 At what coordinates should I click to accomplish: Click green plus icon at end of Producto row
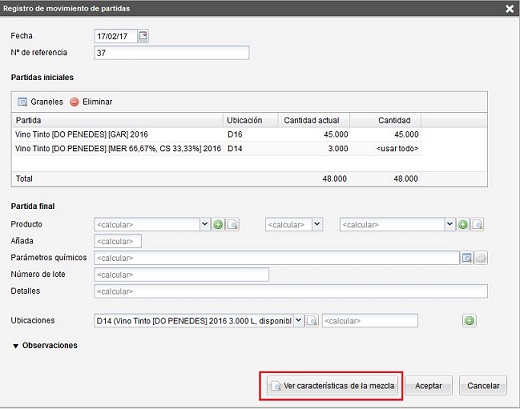click(463, 224)
